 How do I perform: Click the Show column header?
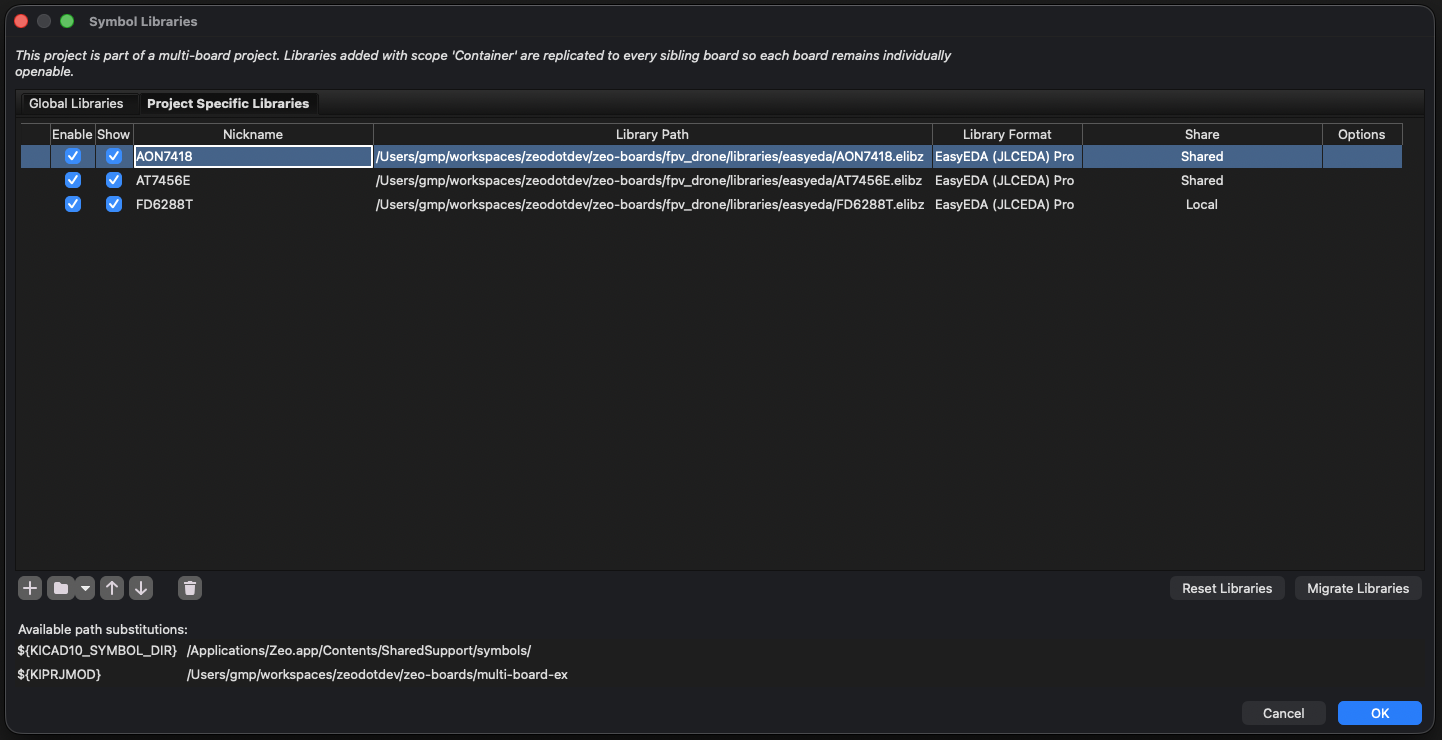(x=114, y=134)
